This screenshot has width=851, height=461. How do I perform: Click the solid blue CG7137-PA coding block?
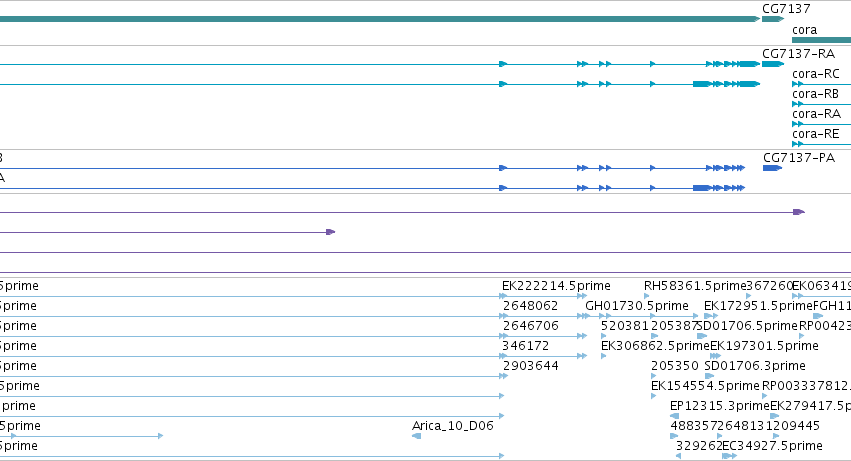click(772, 168)
